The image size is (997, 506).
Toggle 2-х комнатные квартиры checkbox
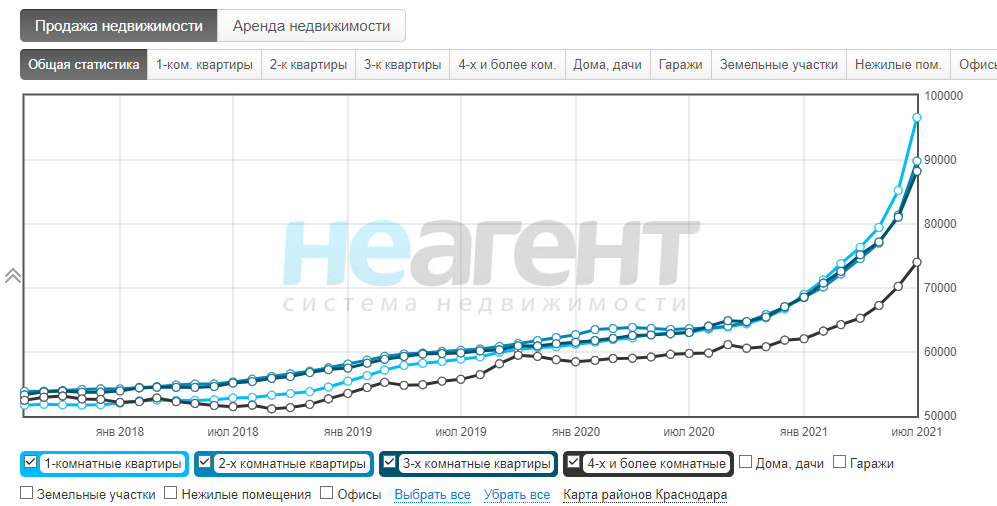pos(206,463)
